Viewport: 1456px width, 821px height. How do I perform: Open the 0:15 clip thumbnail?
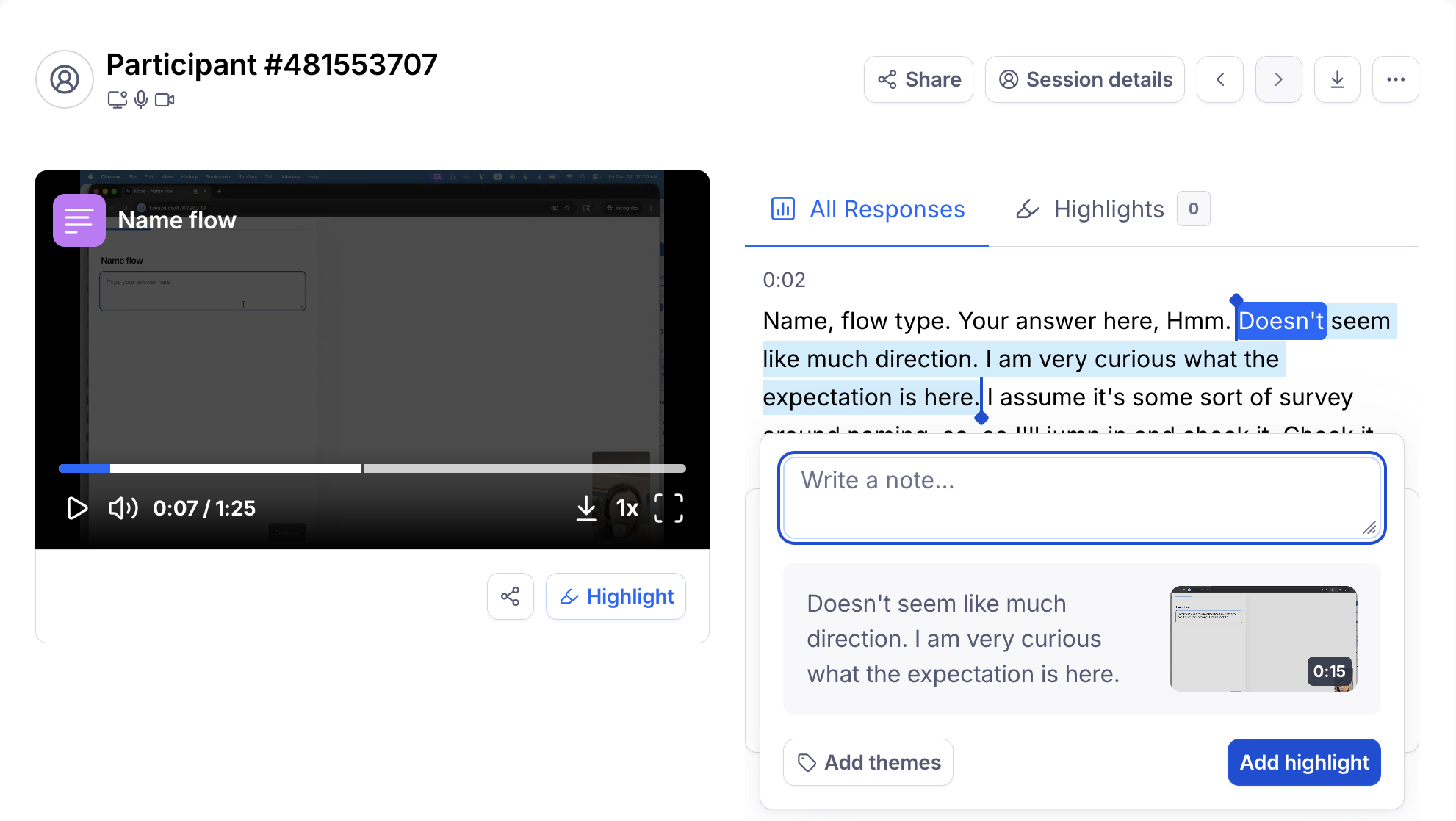click(1262, 638)
